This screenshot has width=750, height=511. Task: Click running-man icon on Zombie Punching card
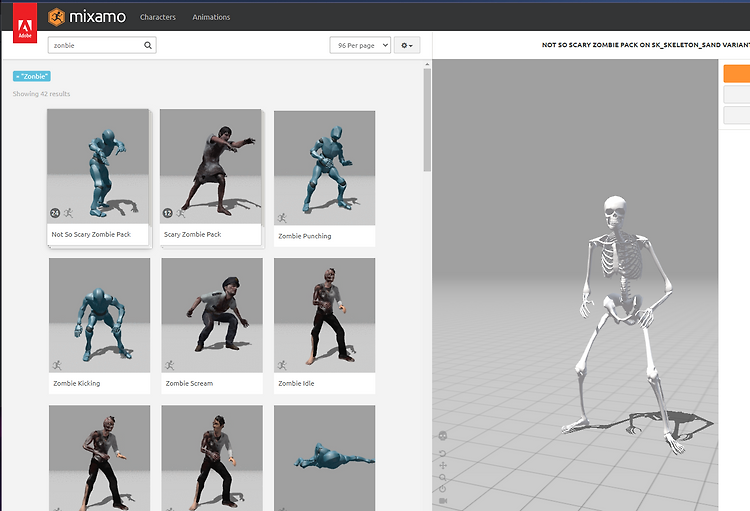pyautogui.click(x=282, y=218)
